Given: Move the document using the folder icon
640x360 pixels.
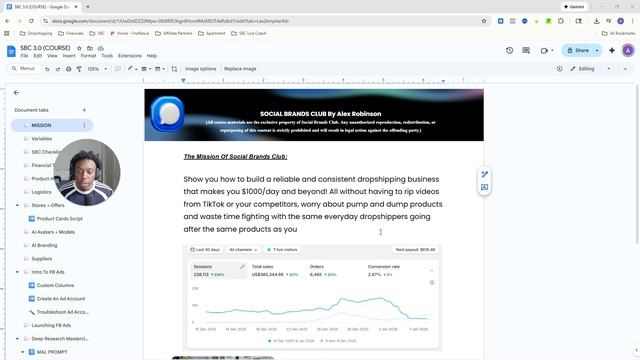Looking at the screenshot, I should [90, 48].
